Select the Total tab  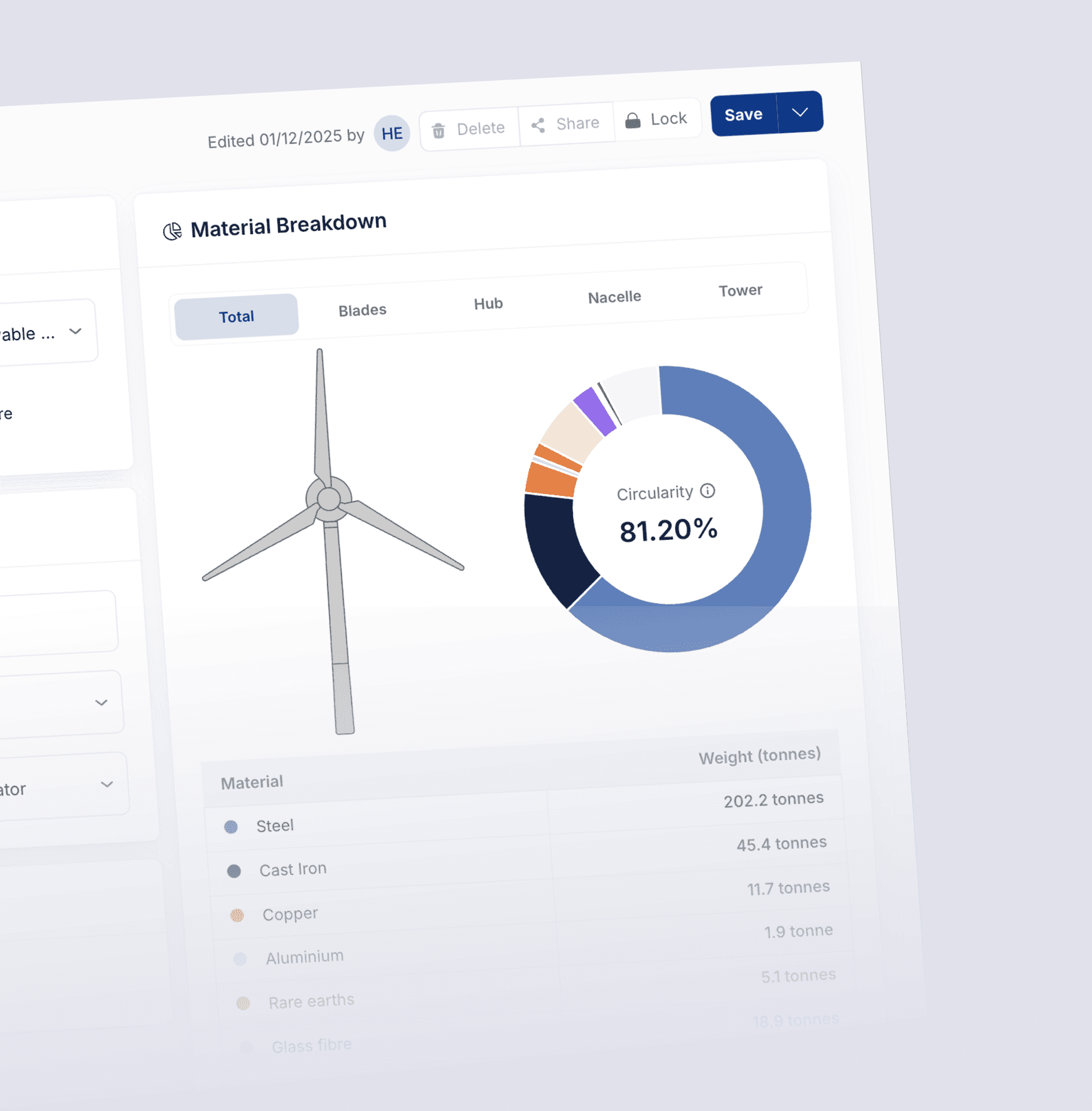coord(237,317)
